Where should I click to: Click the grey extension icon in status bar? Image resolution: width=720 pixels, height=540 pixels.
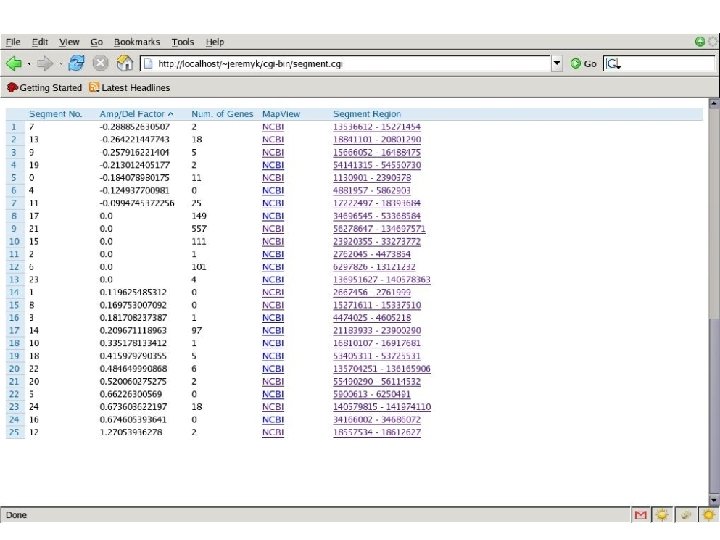(685, 515)
